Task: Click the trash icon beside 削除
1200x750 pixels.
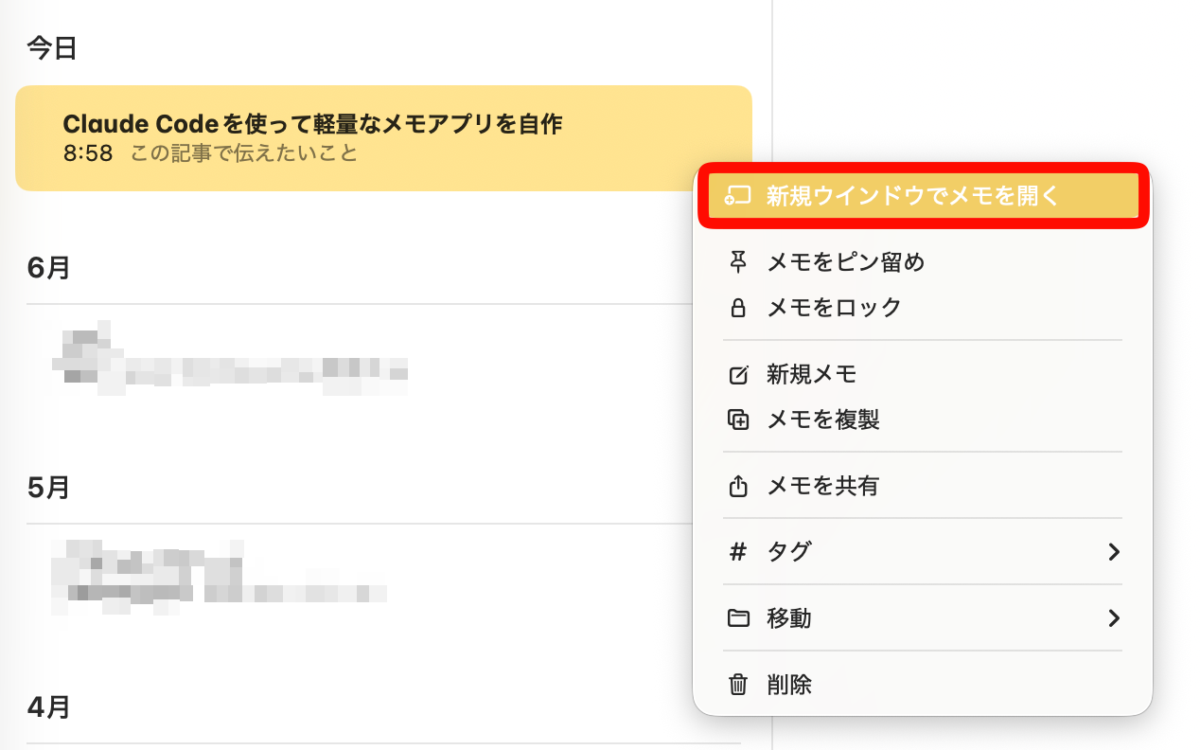Action: [738, 685]
